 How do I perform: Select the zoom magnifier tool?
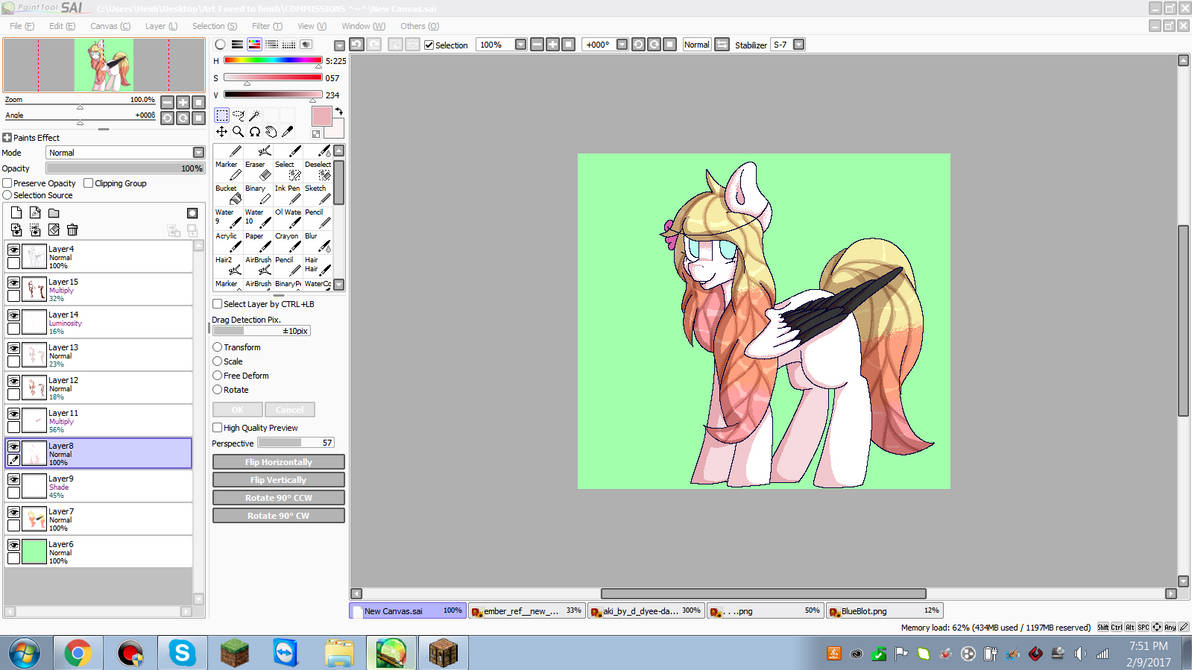[239, 132]
